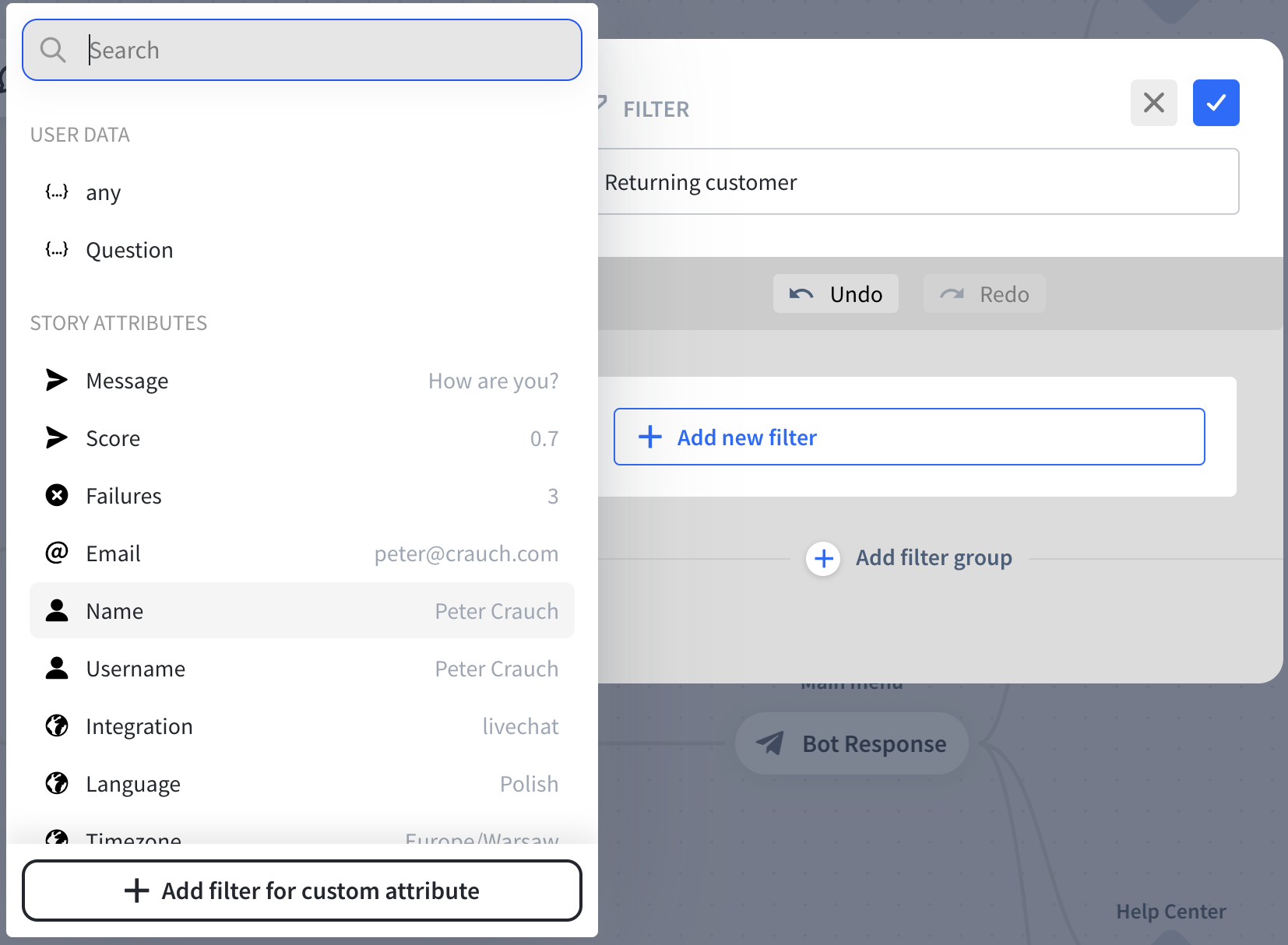
Task: Click the Name person icon
Action: tap(56, 610)
